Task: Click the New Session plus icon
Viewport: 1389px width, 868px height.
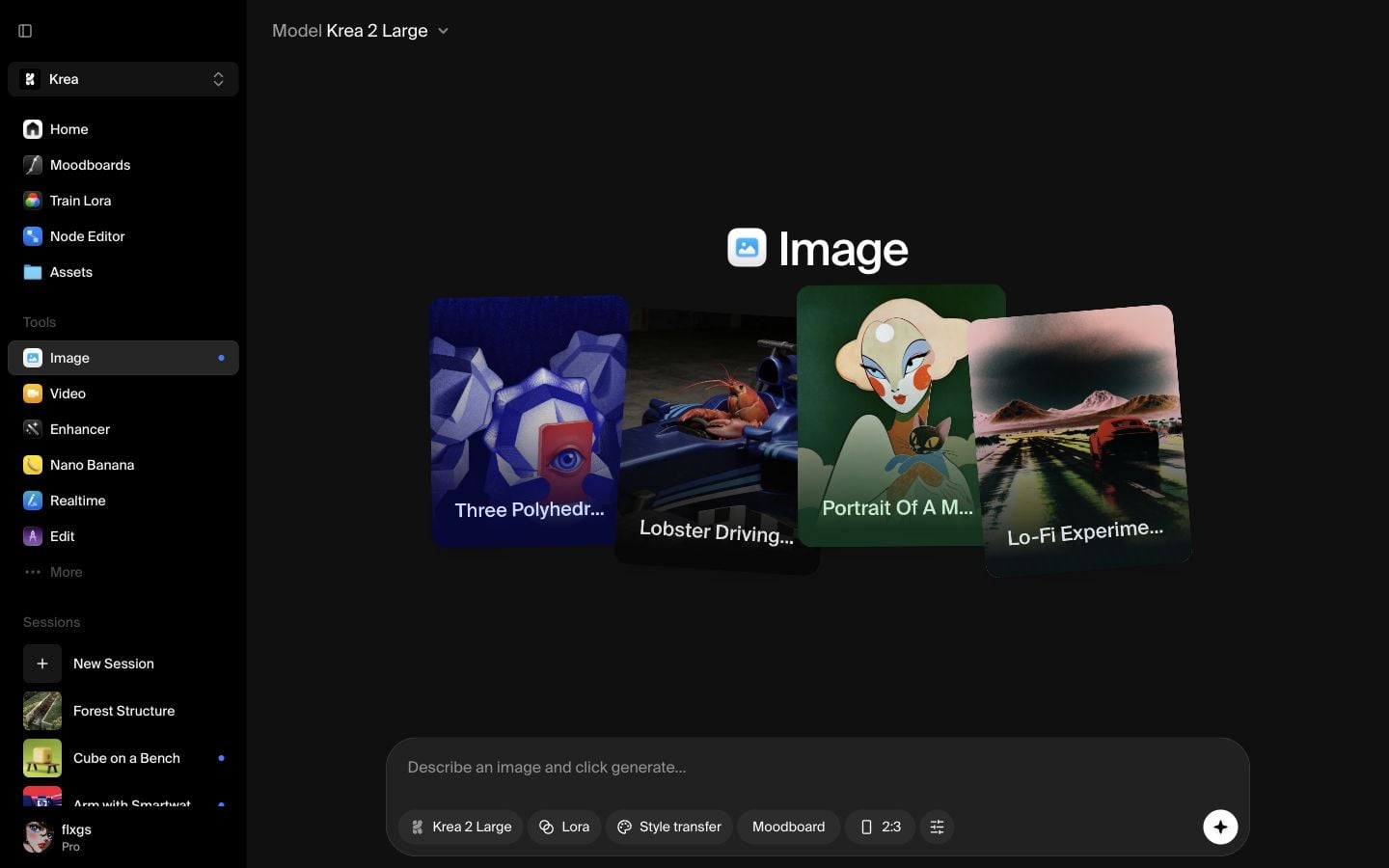Action: coord(42,664)
